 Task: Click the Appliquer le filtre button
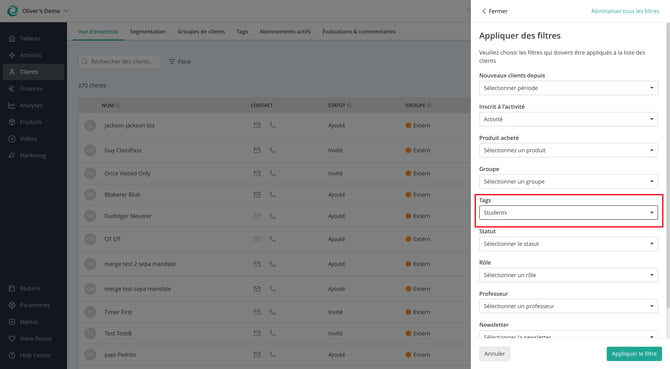(634, 354)
